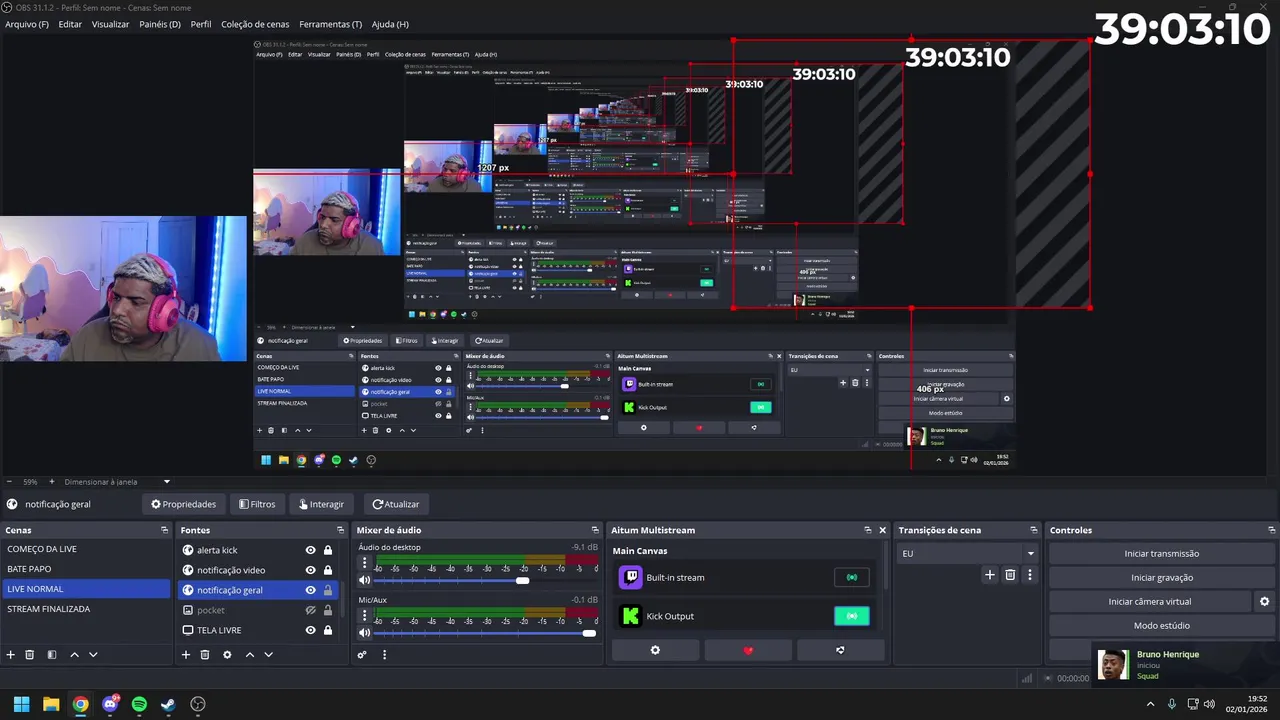This screenshot has width=1280, height=720.
Task: Add a scene transition with plus
Action: point(990,575)
